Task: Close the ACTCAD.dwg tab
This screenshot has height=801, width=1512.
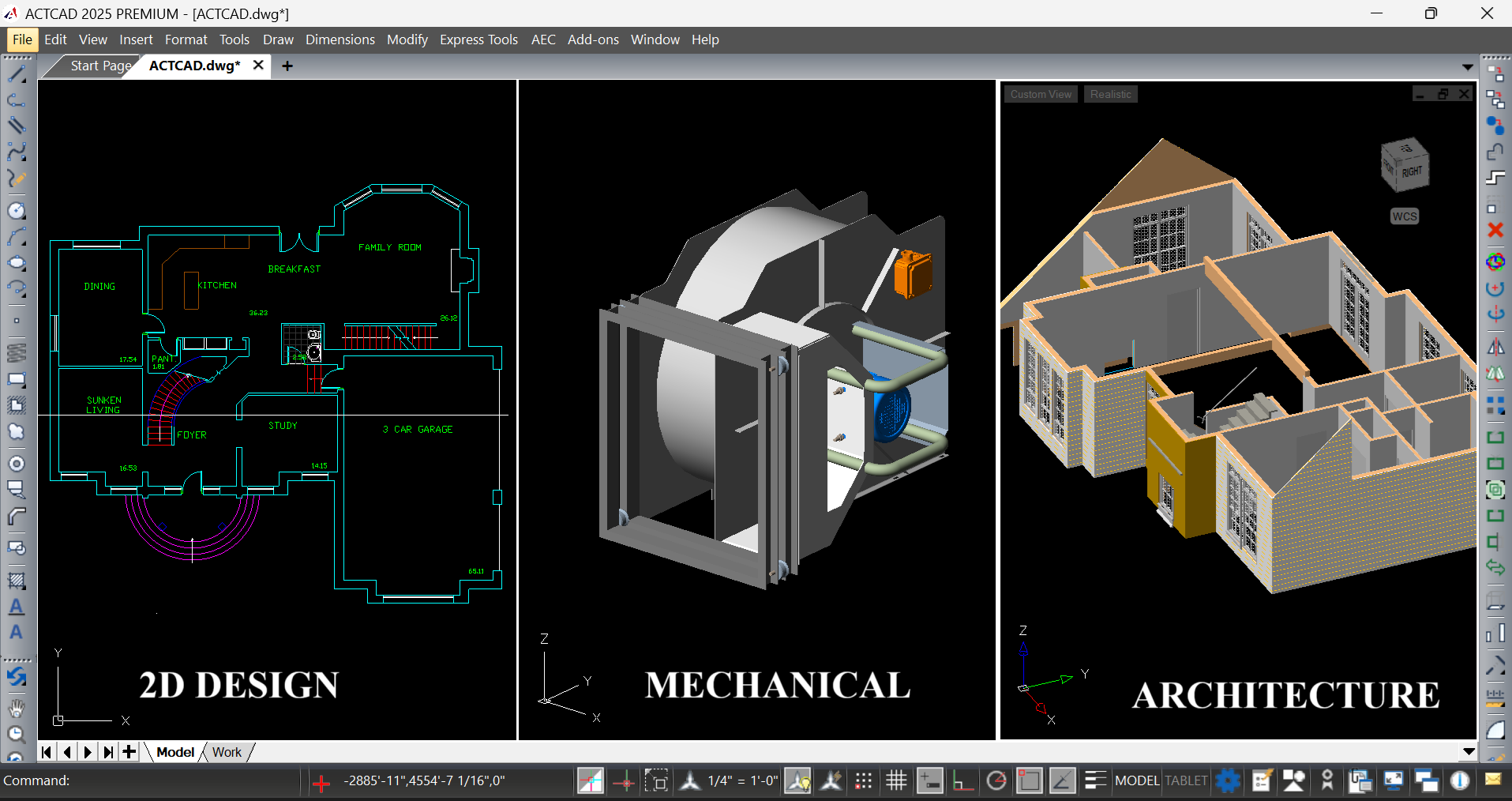Action: pos(258,66)
